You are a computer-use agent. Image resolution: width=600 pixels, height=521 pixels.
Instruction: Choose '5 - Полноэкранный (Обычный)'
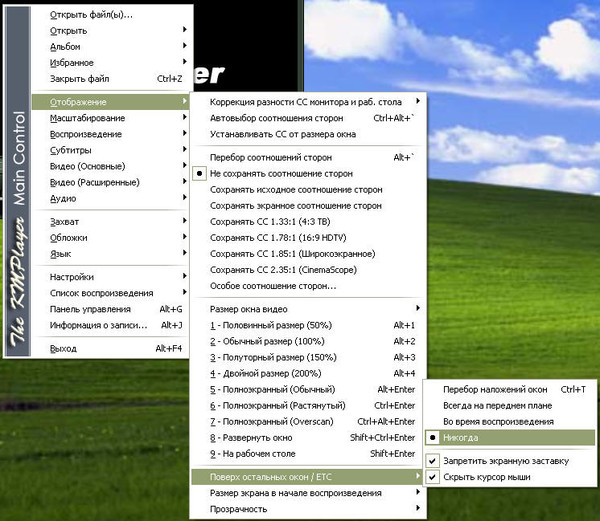(308, 389)
